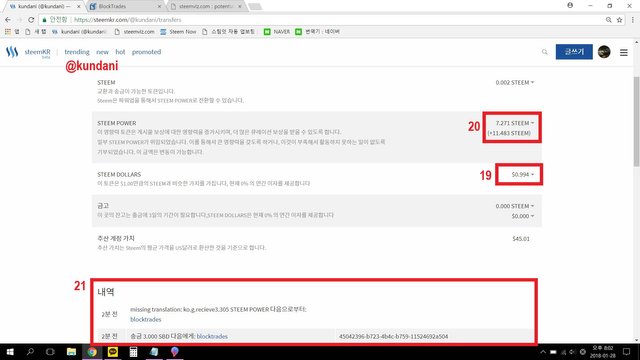The height and width of the screenshot is (360, 640).
Task: Expand the 7.271 STEEM power dropdown
Action: [515, 123]
